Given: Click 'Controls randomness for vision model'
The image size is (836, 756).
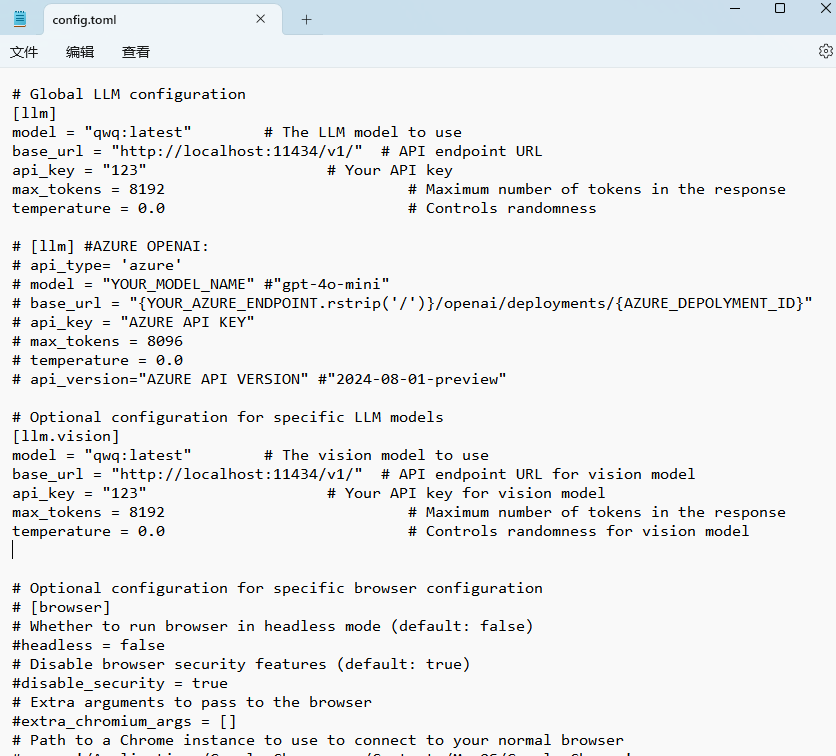Looking at the screenshot, I should point(588,532).
